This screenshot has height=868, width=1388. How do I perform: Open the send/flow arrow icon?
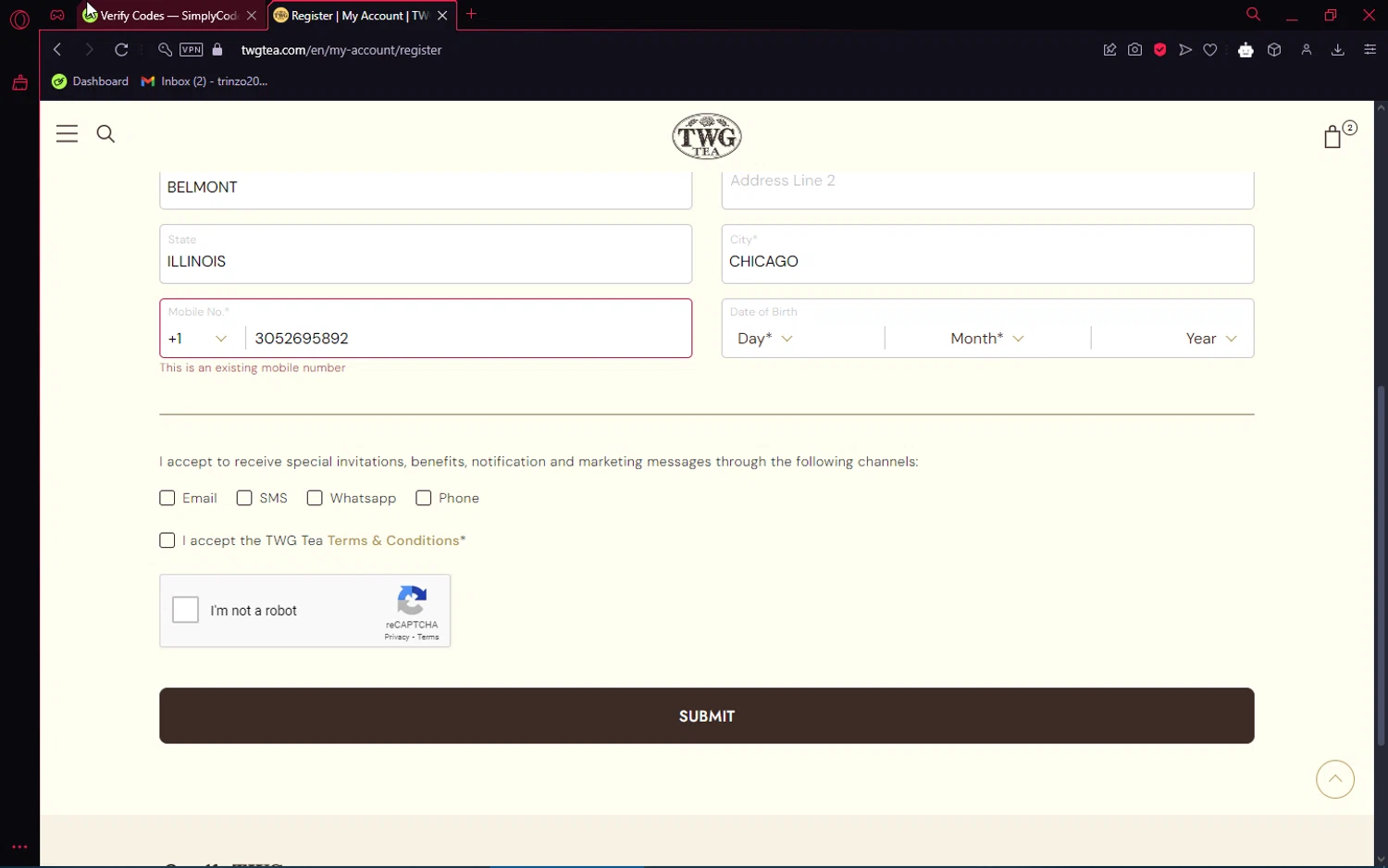coord(1185,50)
